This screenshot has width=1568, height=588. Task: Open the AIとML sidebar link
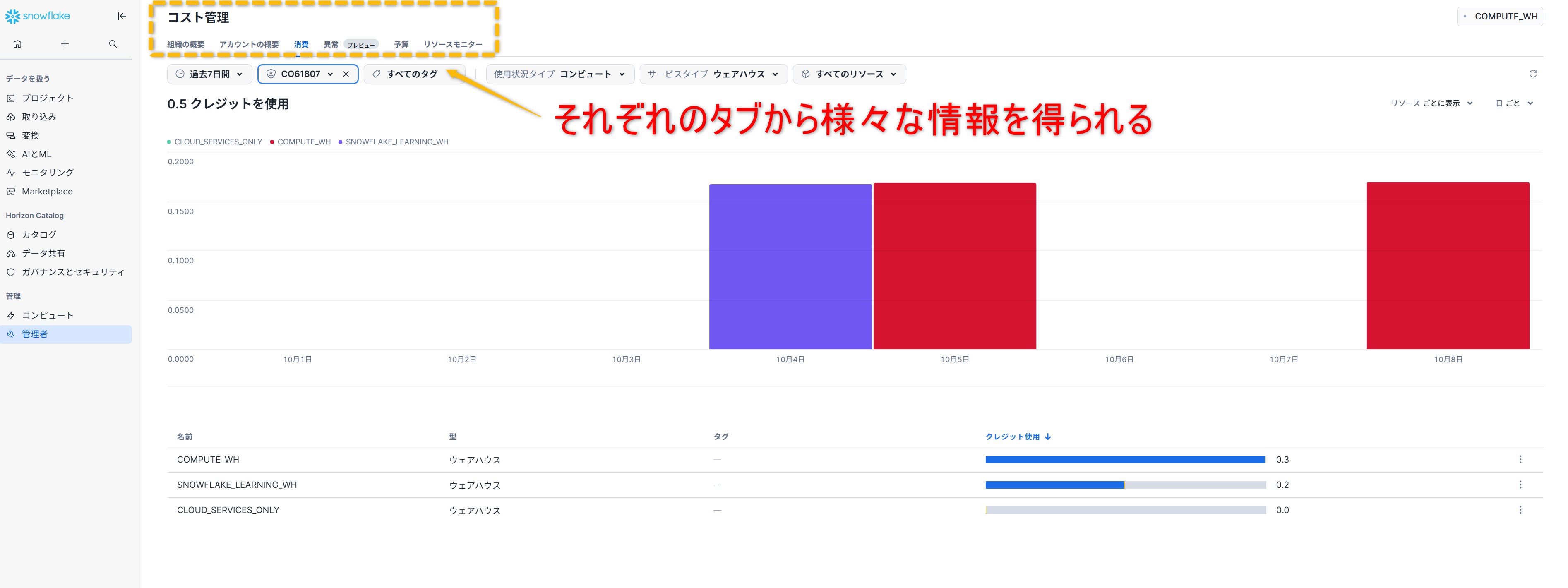(x=36, y=154)
